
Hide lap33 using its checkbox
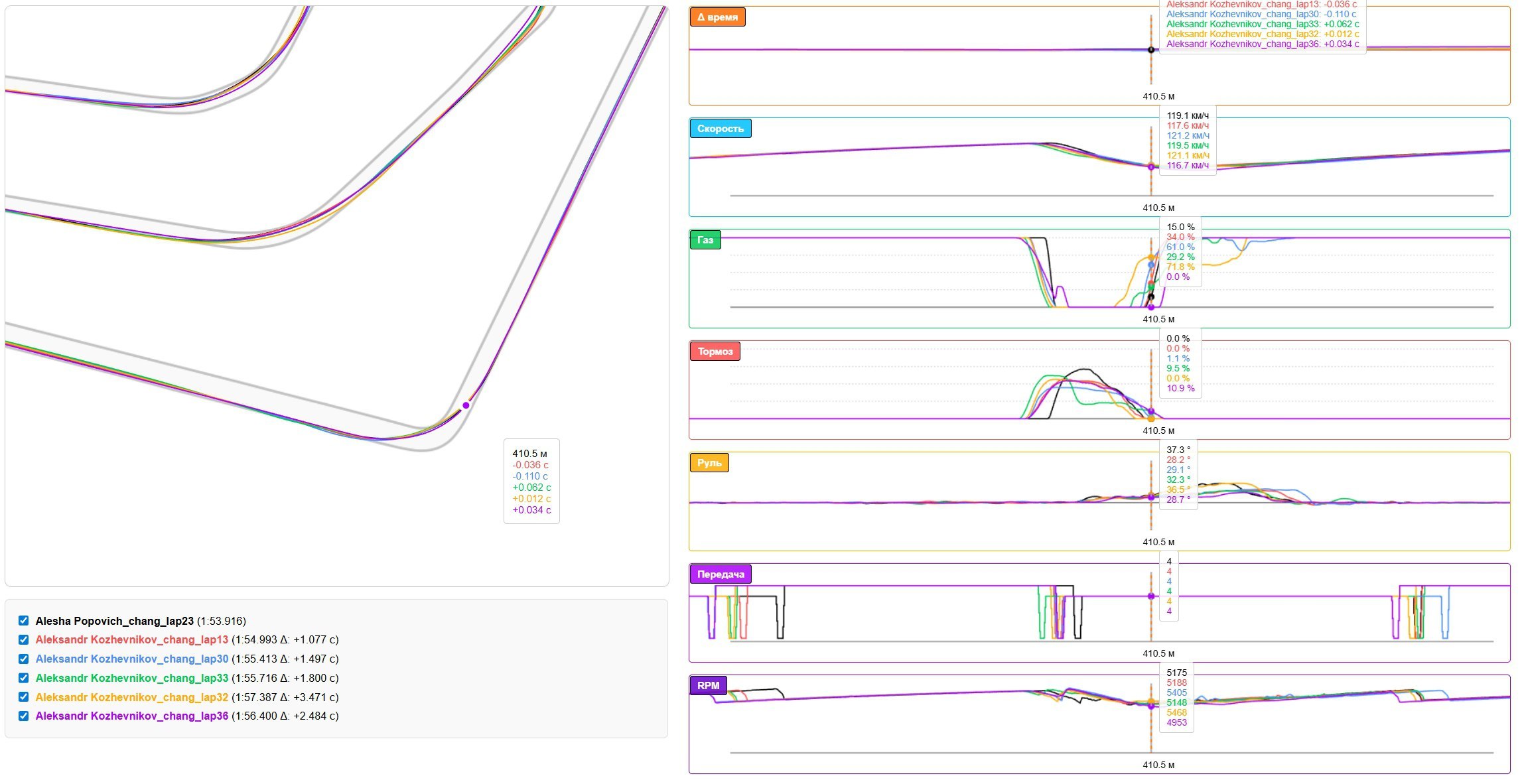24,678
